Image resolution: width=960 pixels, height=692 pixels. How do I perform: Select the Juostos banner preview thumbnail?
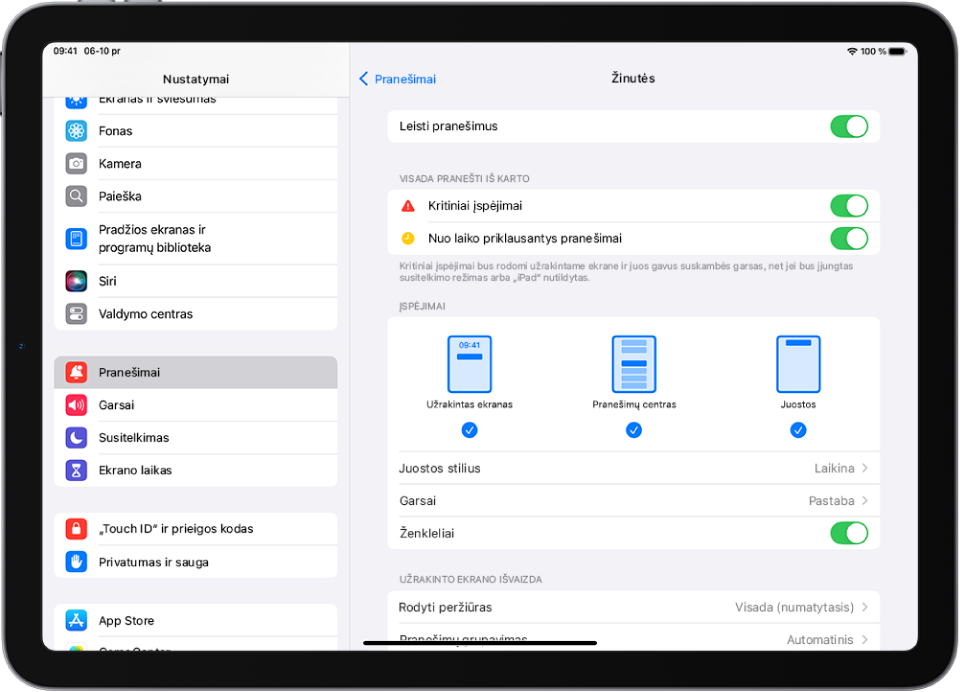798,364
